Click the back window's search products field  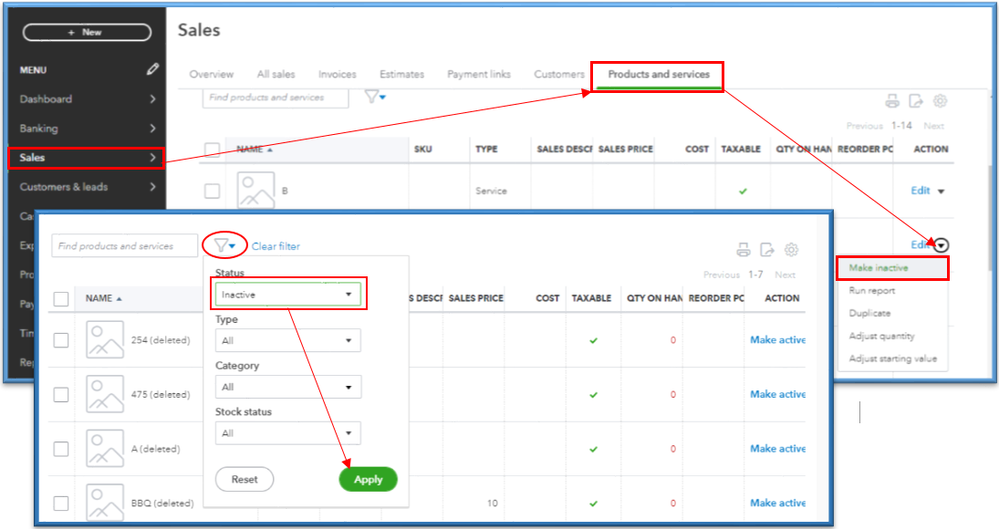275,98
